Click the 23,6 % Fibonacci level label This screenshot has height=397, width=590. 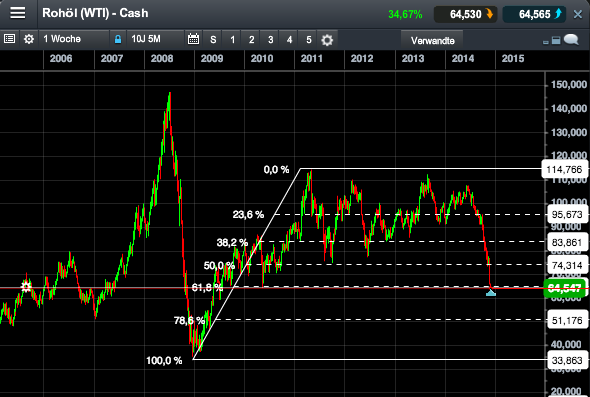click(248, 215)
